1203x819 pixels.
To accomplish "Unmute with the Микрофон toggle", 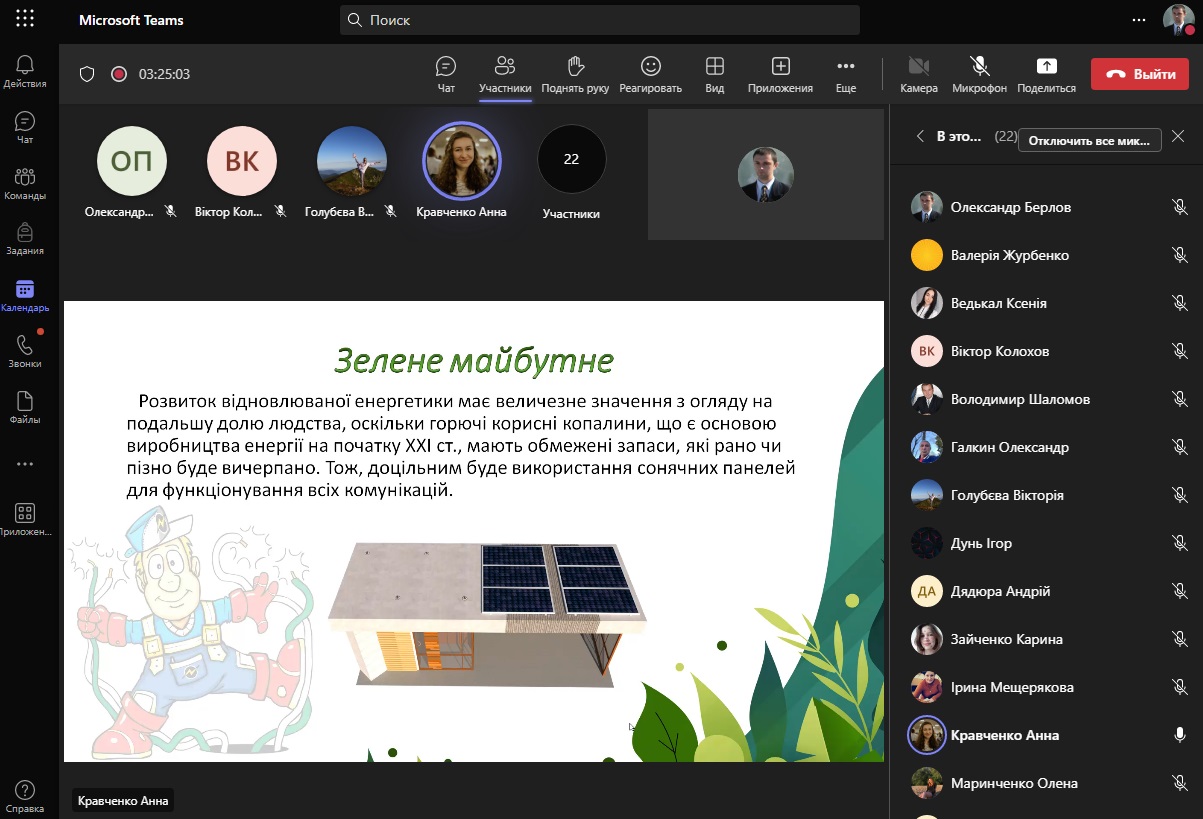I will 979,75.
